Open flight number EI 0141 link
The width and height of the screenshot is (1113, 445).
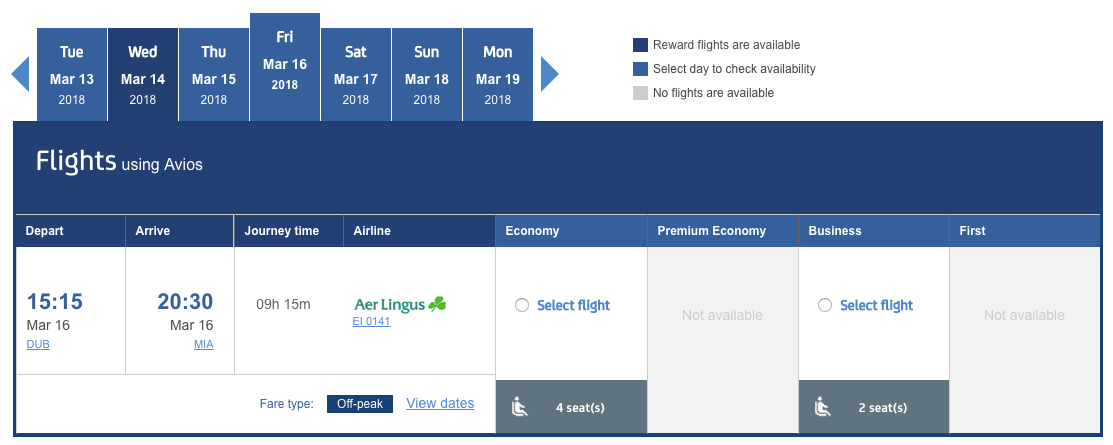tap(371, 322)
